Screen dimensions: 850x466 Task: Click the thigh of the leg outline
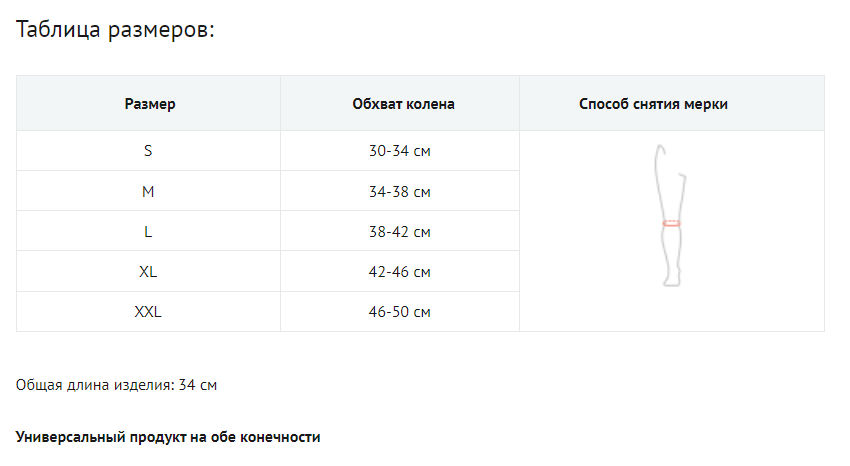669,185
